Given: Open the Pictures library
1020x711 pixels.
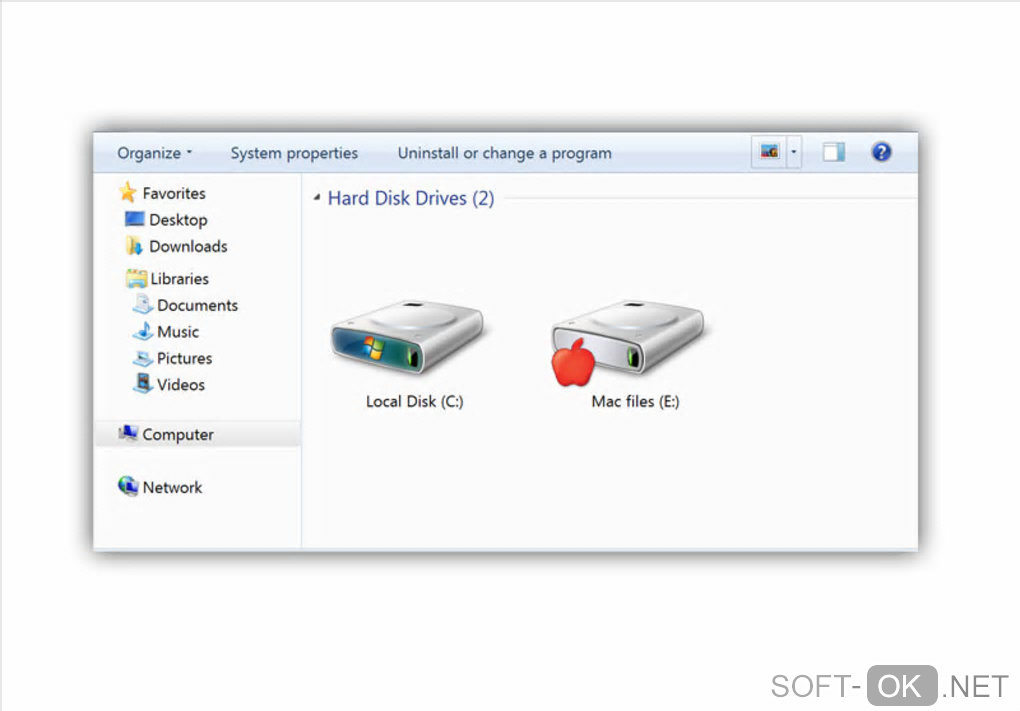Looking at the screenshot, I should (x=184, y=358).
